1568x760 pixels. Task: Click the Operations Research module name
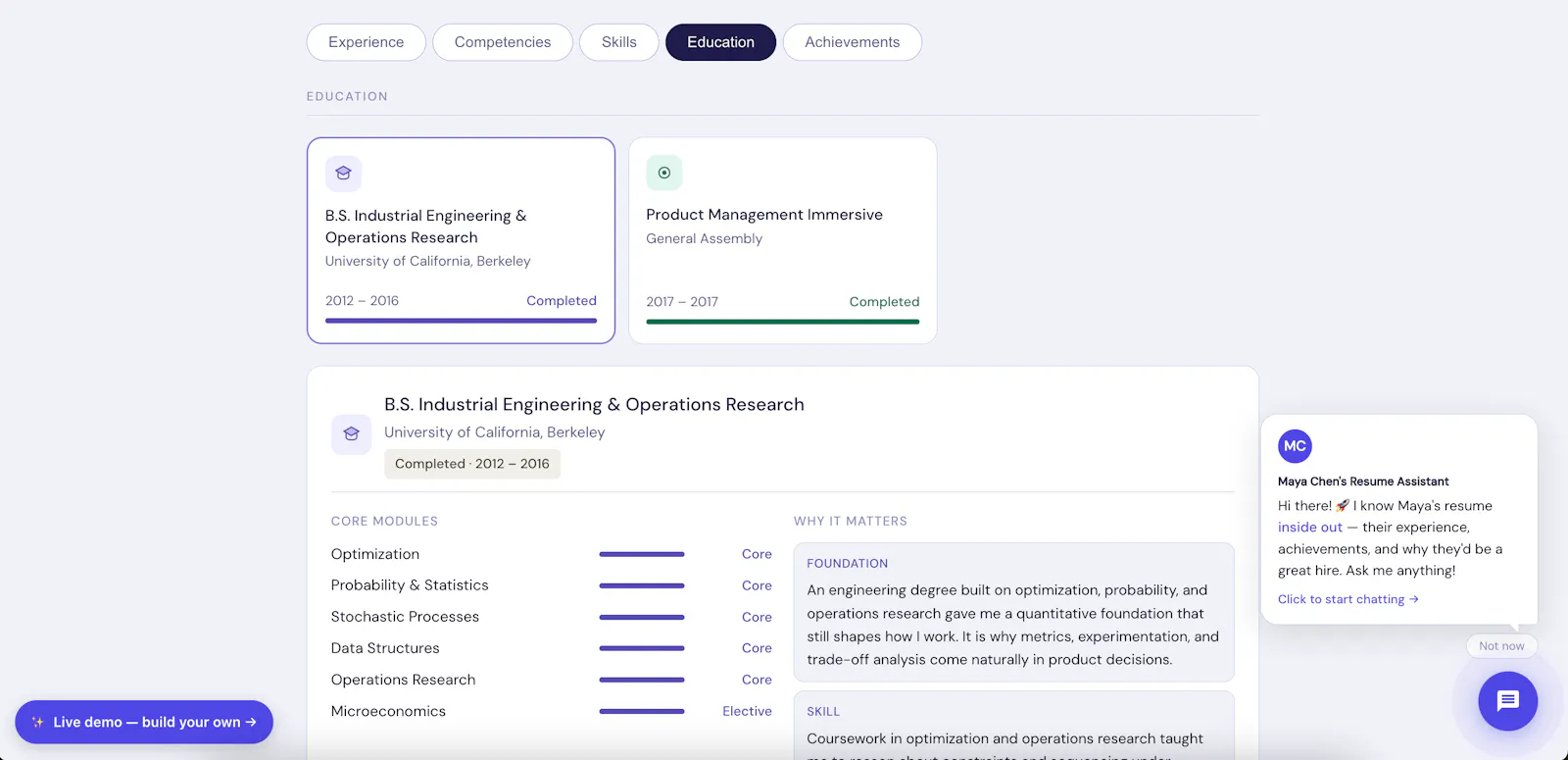point(403,680)
